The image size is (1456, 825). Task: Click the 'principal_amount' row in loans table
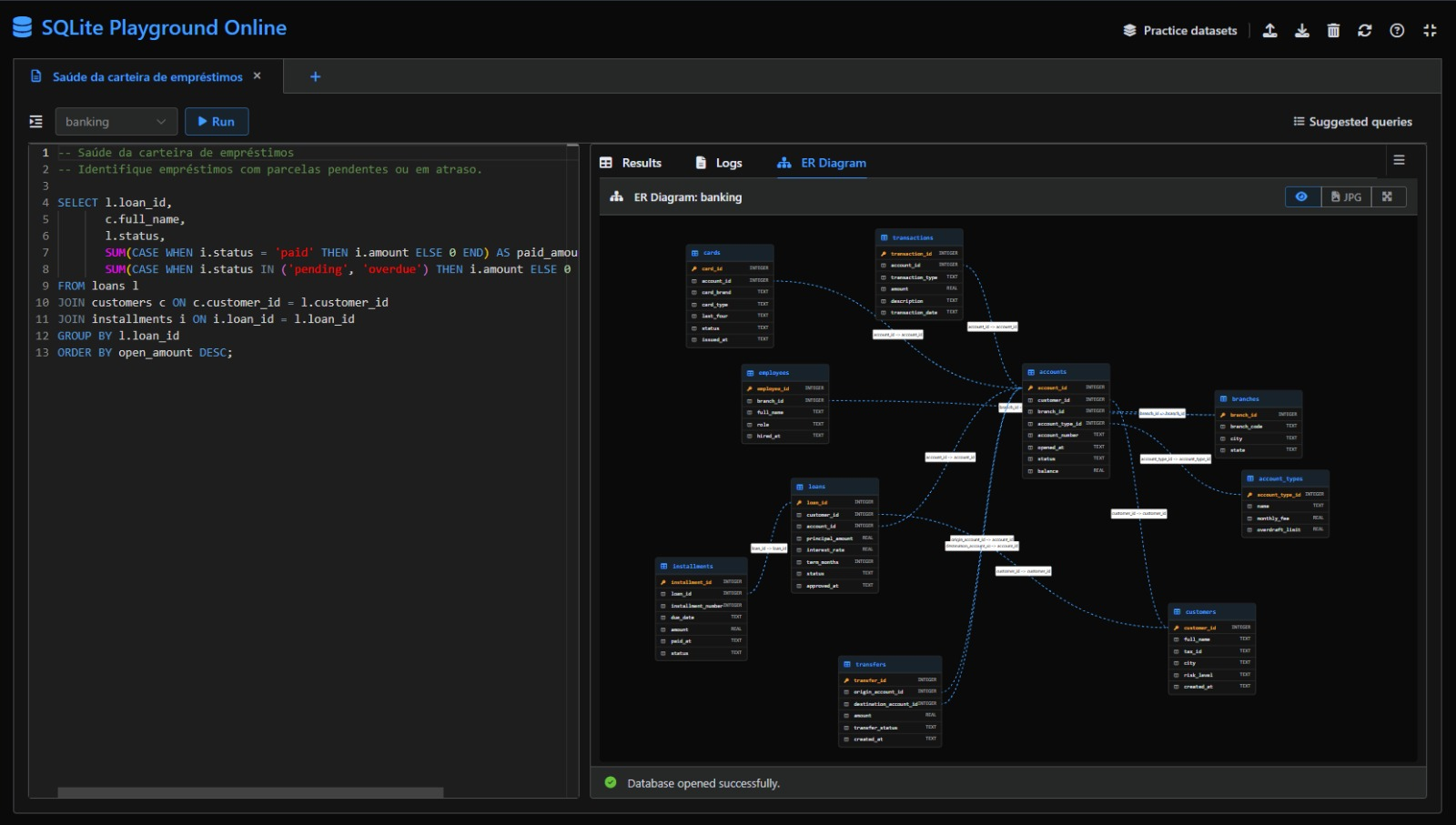pos(834,538)
